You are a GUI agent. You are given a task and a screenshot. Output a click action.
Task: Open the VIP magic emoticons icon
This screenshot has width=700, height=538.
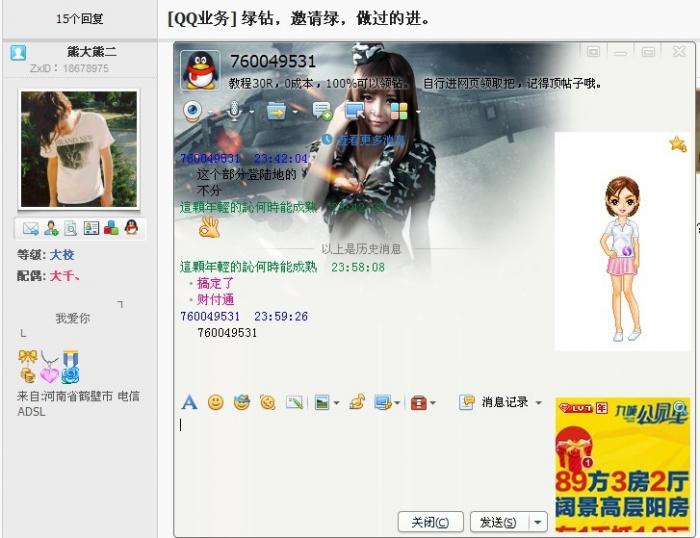(242, 402)
